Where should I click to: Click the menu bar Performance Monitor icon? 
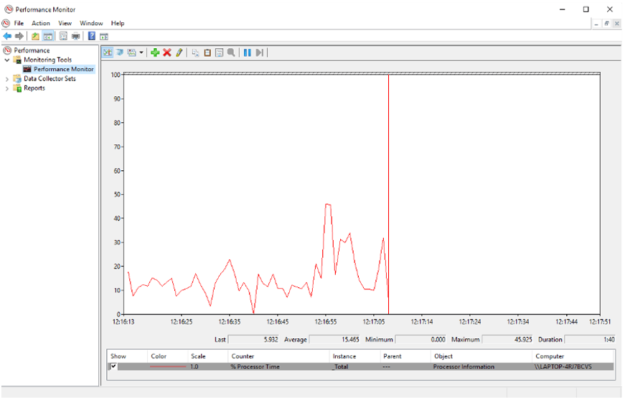(6, 23)
